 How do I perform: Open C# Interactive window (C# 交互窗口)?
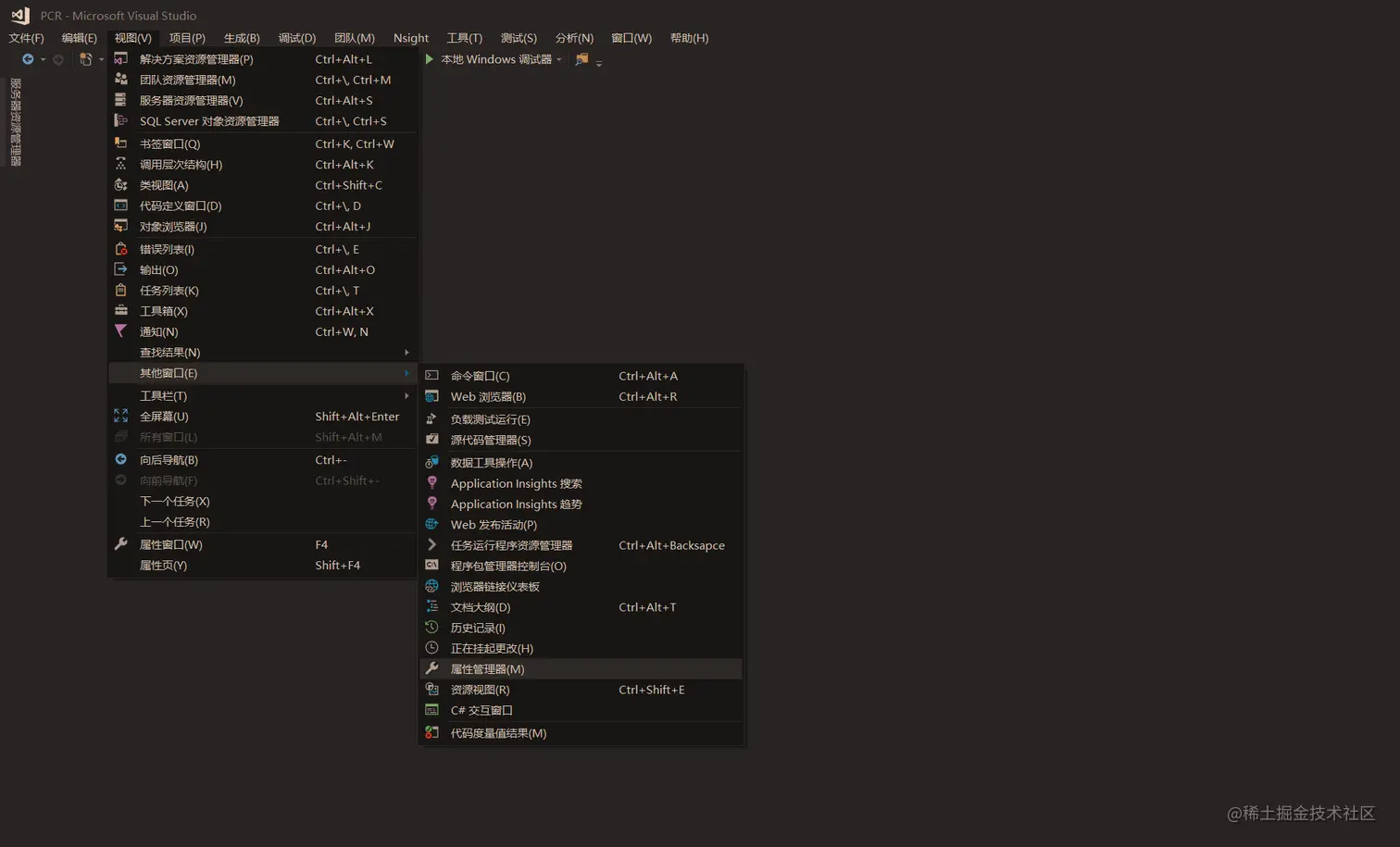(x=581, y=710)
